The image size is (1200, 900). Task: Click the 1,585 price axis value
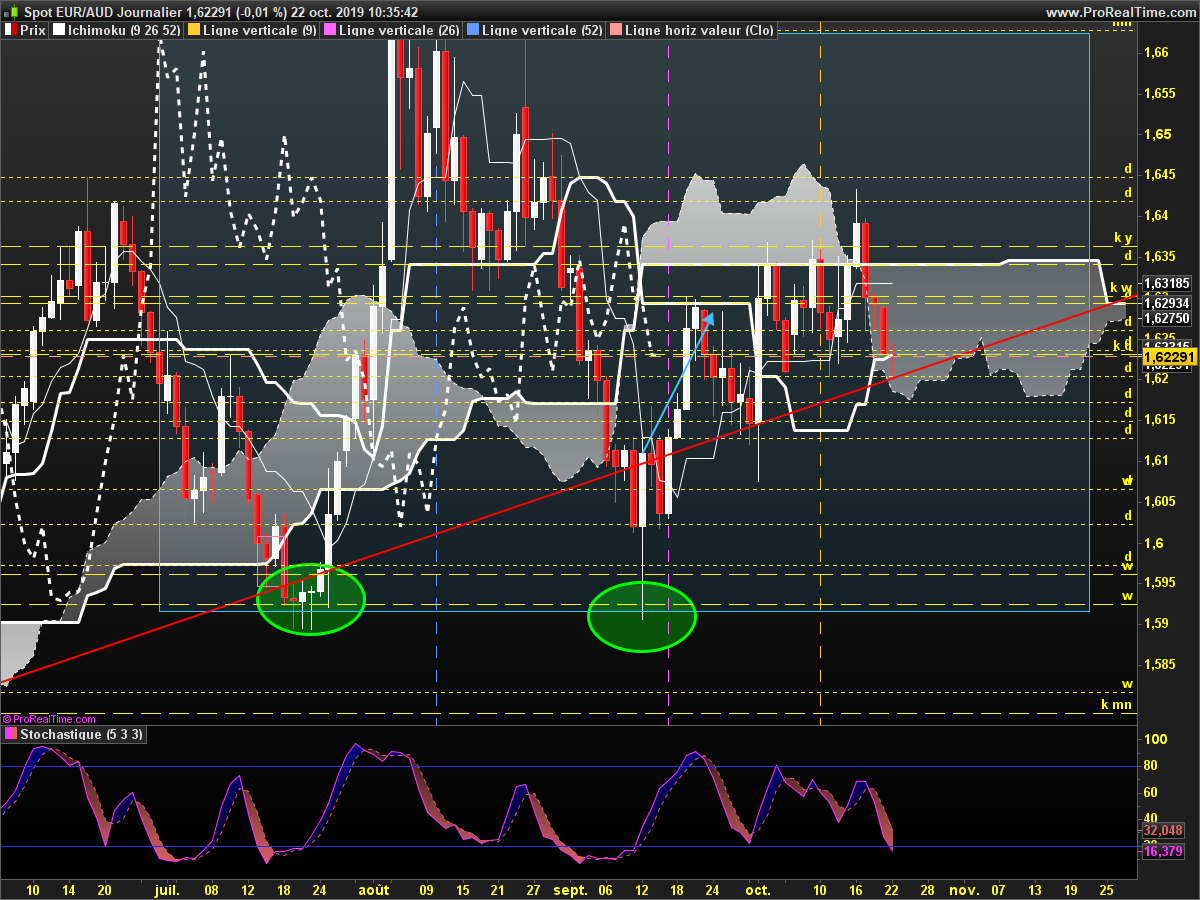pos(1160,664)
